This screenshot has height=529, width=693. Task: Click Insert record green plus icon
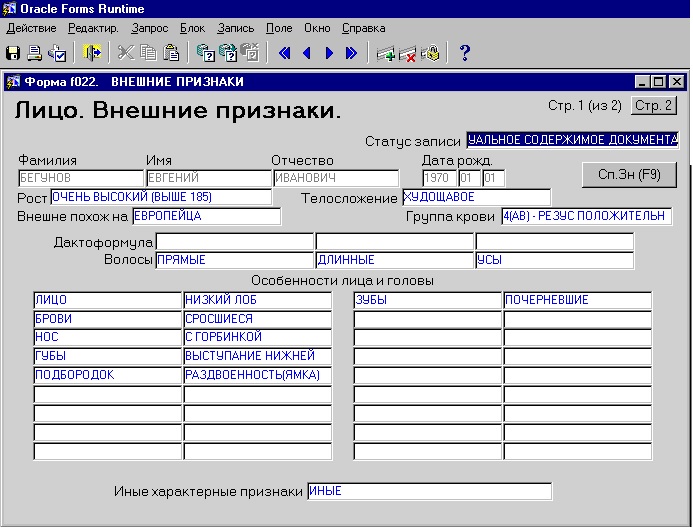point(385,54)
